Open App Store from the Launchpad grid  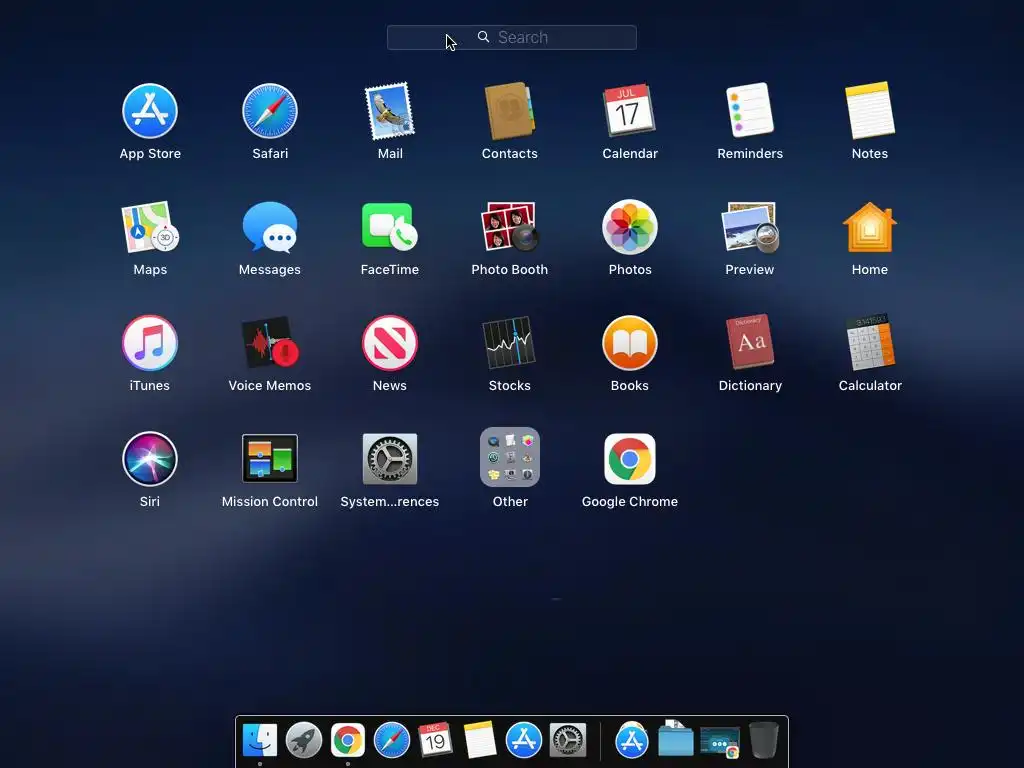(x=150, y=111)
